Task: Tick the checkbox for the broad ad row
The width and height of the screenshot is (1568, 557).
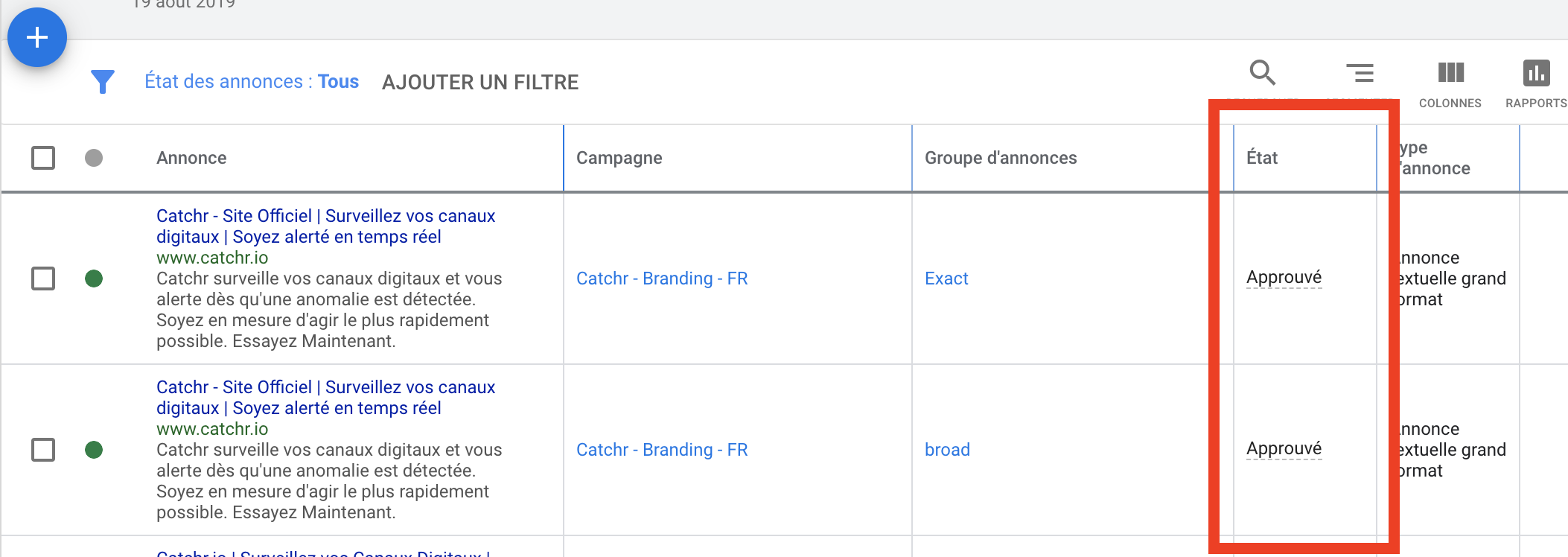Action: point(43,450)
